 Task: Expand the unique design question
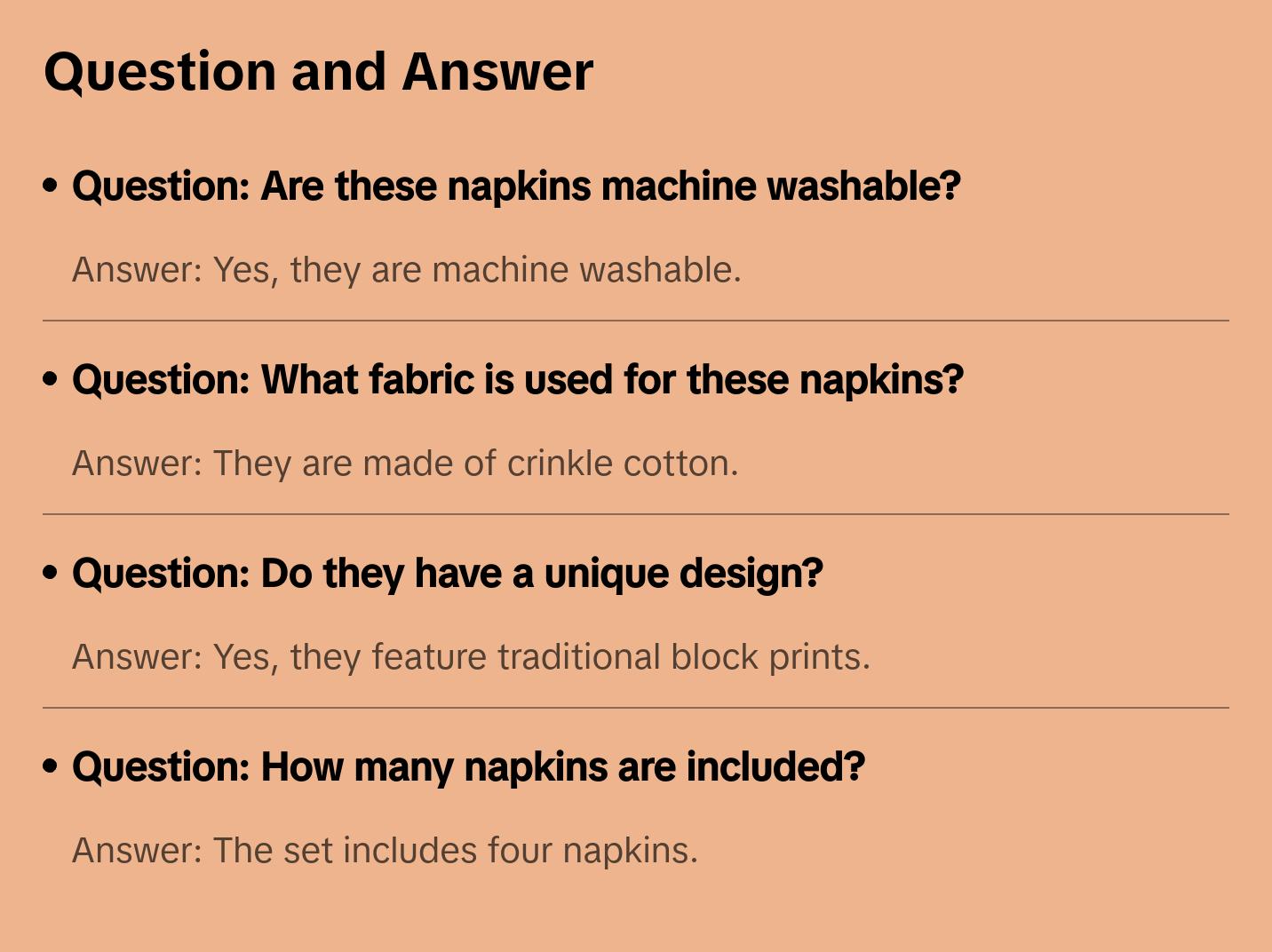point(447,574)
